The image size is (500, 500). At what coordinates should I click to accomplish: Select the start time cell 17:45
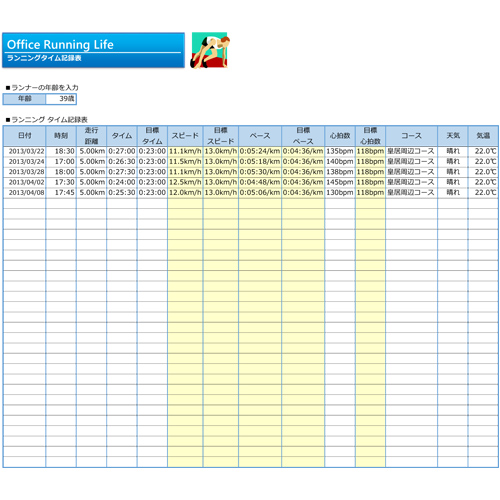tap(61, 193)
